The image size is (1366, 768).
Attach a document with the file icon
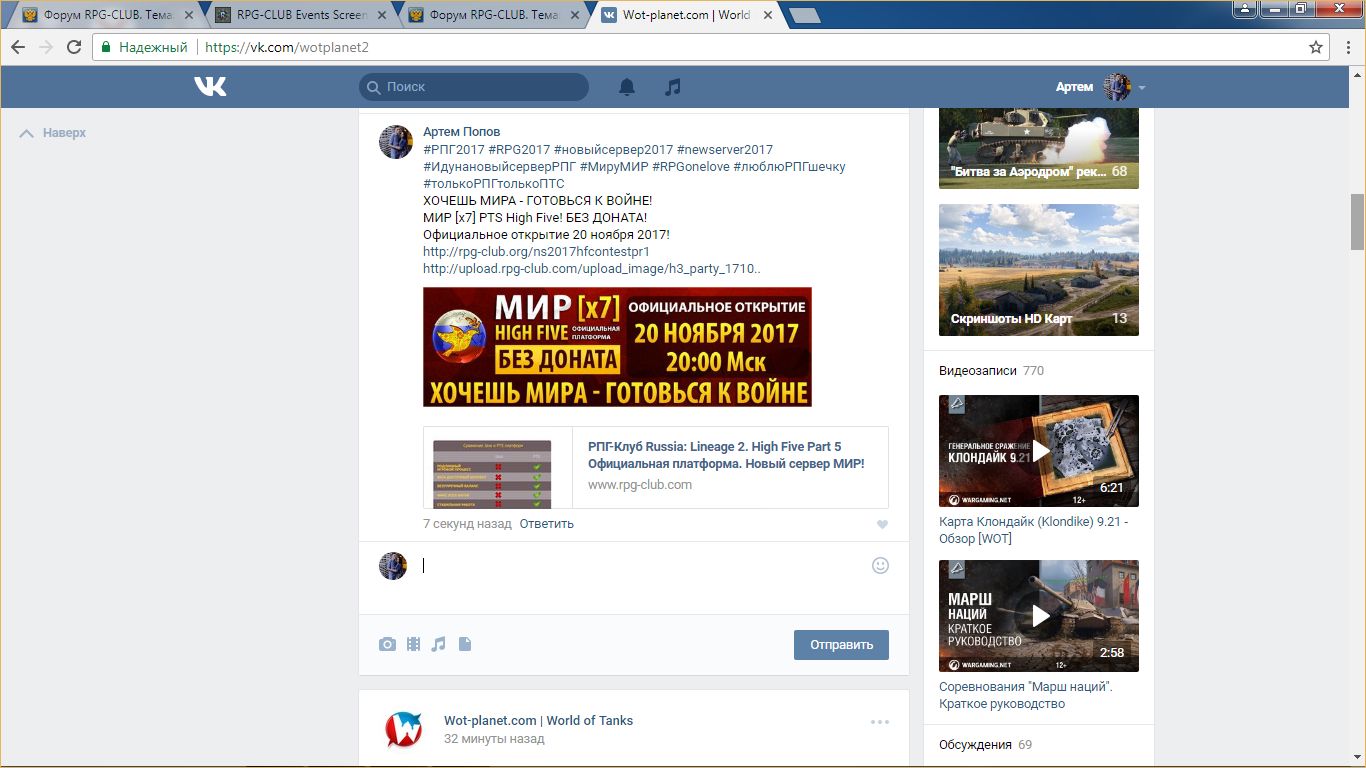465,645
